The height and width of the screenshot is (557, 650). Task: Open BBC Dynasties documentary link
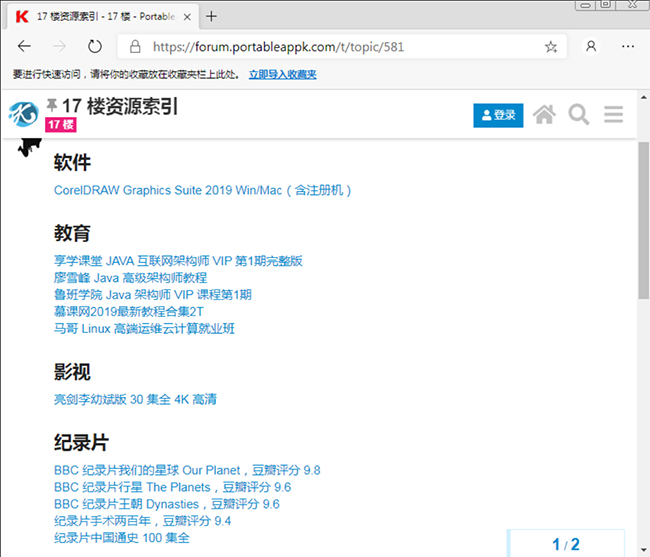click(x=167, y=504)
